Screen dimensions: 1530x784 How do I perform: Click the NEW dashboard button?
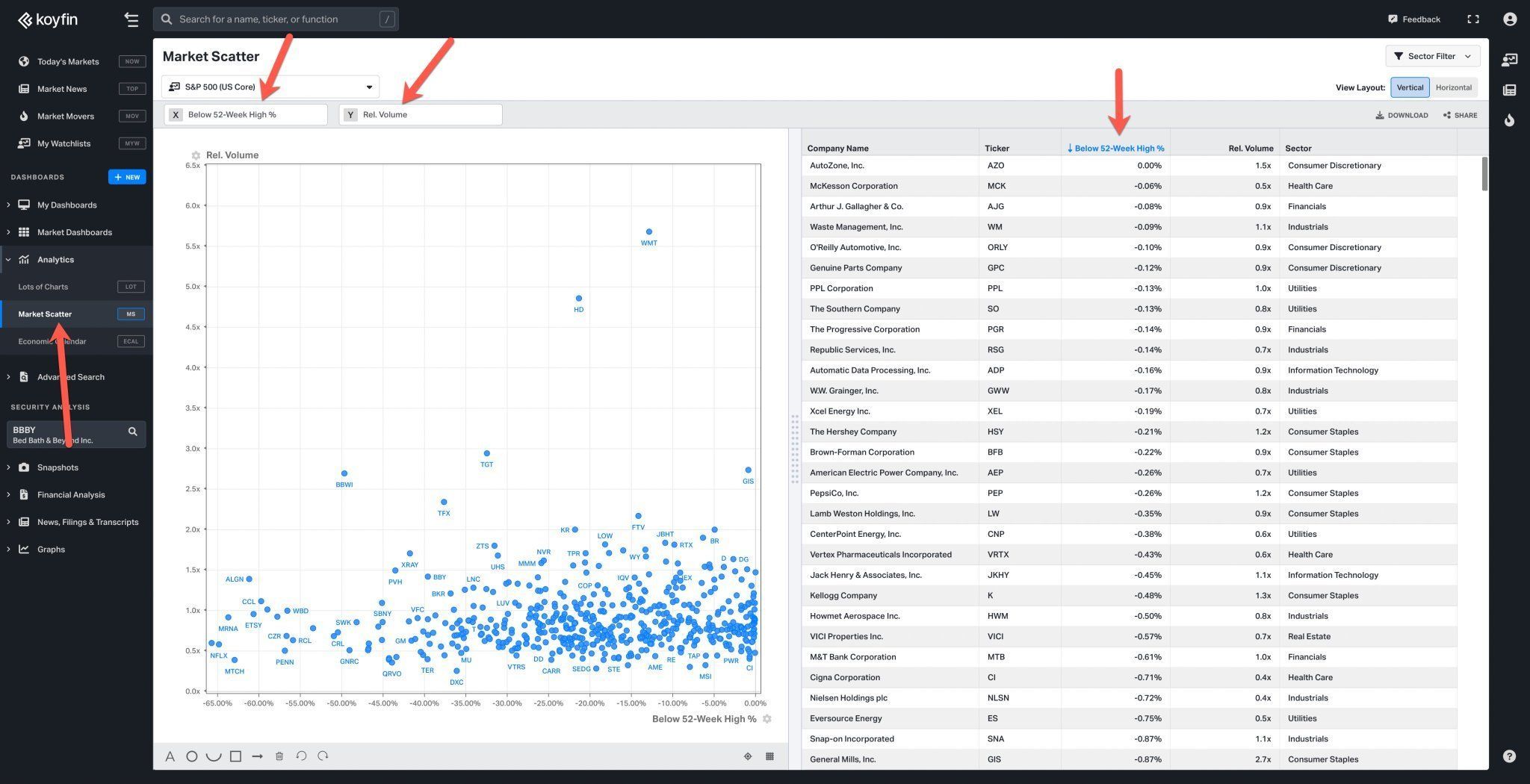tap(127, 177)
